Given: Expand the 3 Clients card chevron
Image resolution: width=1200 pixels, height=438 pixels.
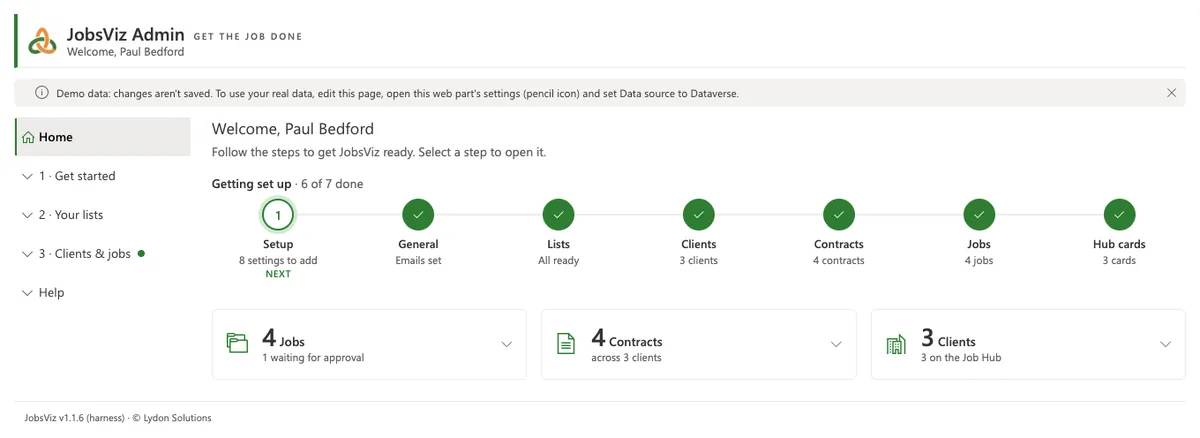Looking at the screenshot, I should pos(1165,344).
